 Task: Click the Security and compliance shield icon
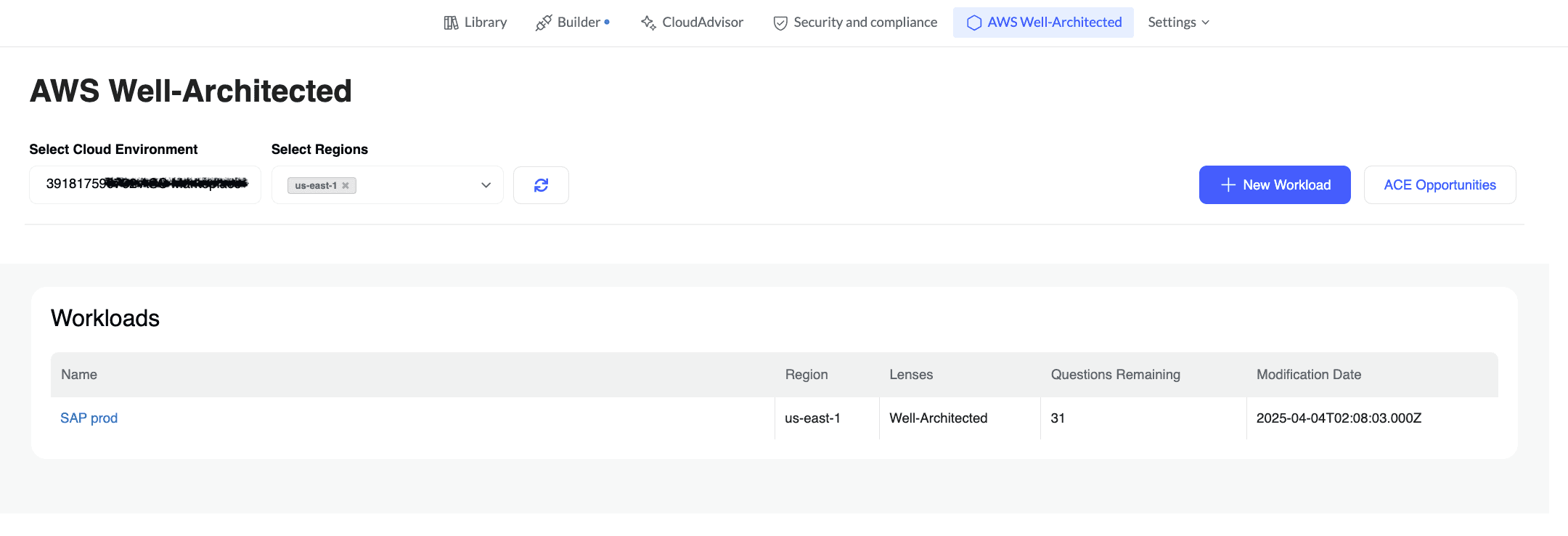tap(780, 23)
